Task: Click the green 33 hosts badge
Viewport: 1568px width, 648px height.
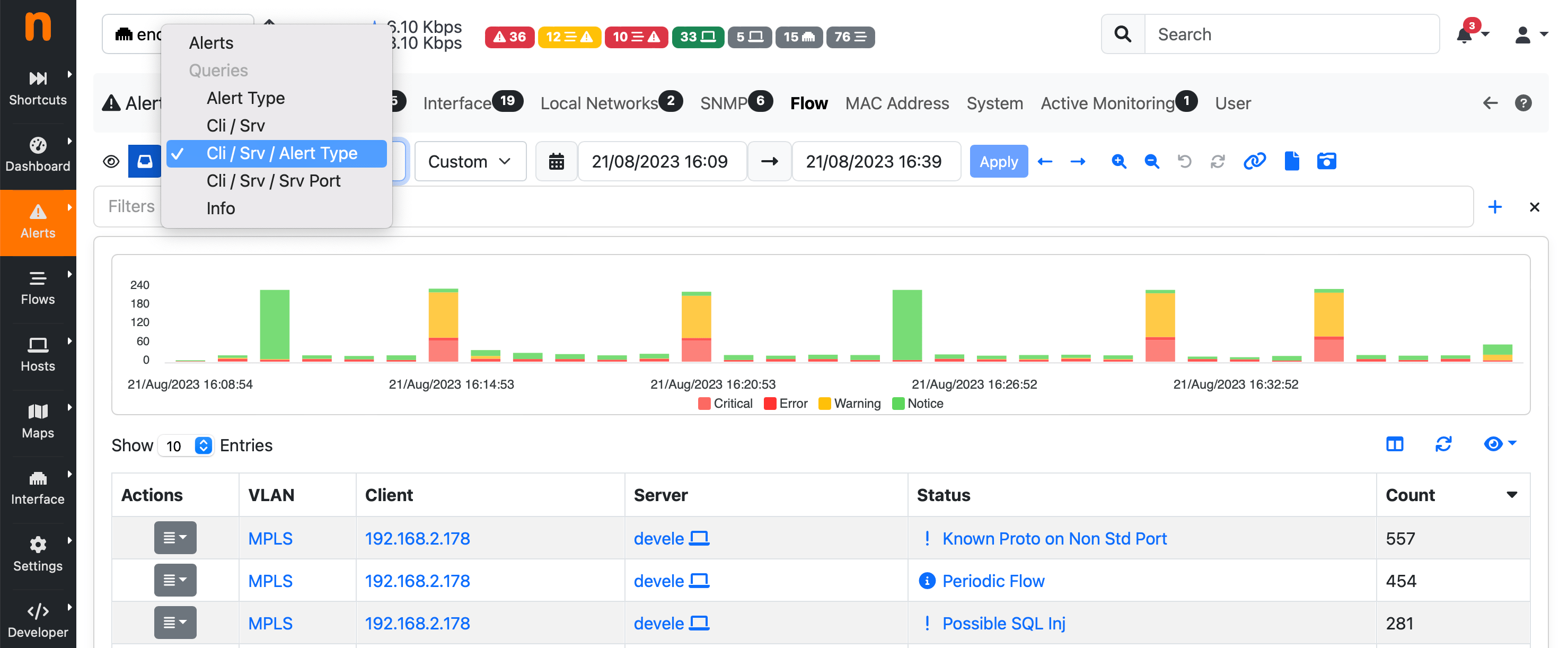Action: (698, 37)
